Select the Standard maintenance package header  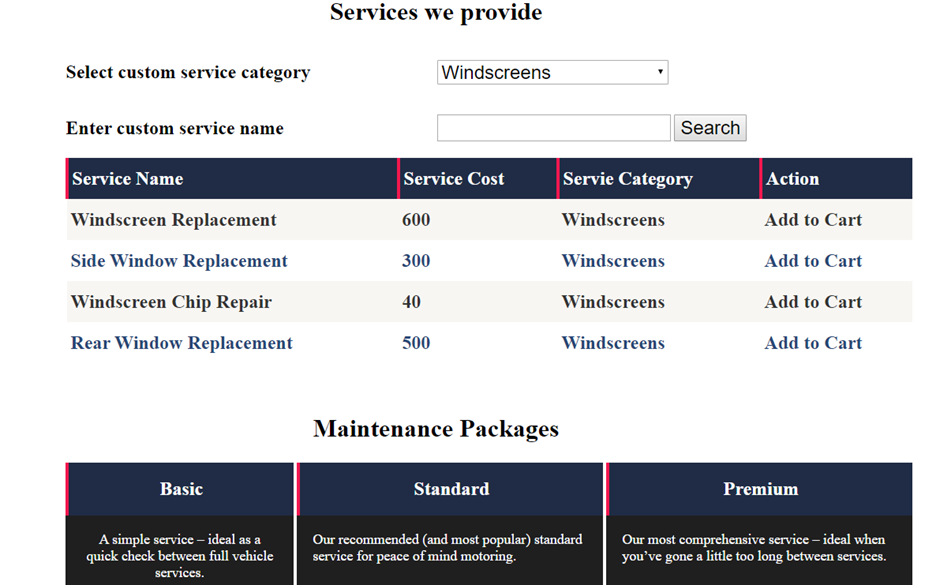451,489
